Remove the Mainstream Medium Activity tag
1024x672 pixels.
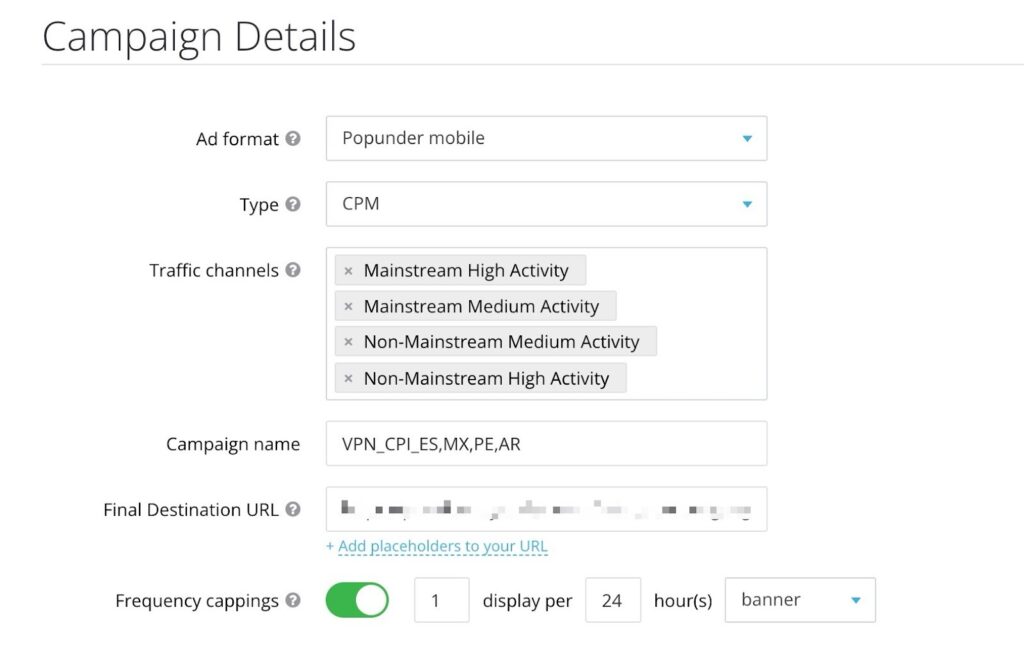coord(348,307)
